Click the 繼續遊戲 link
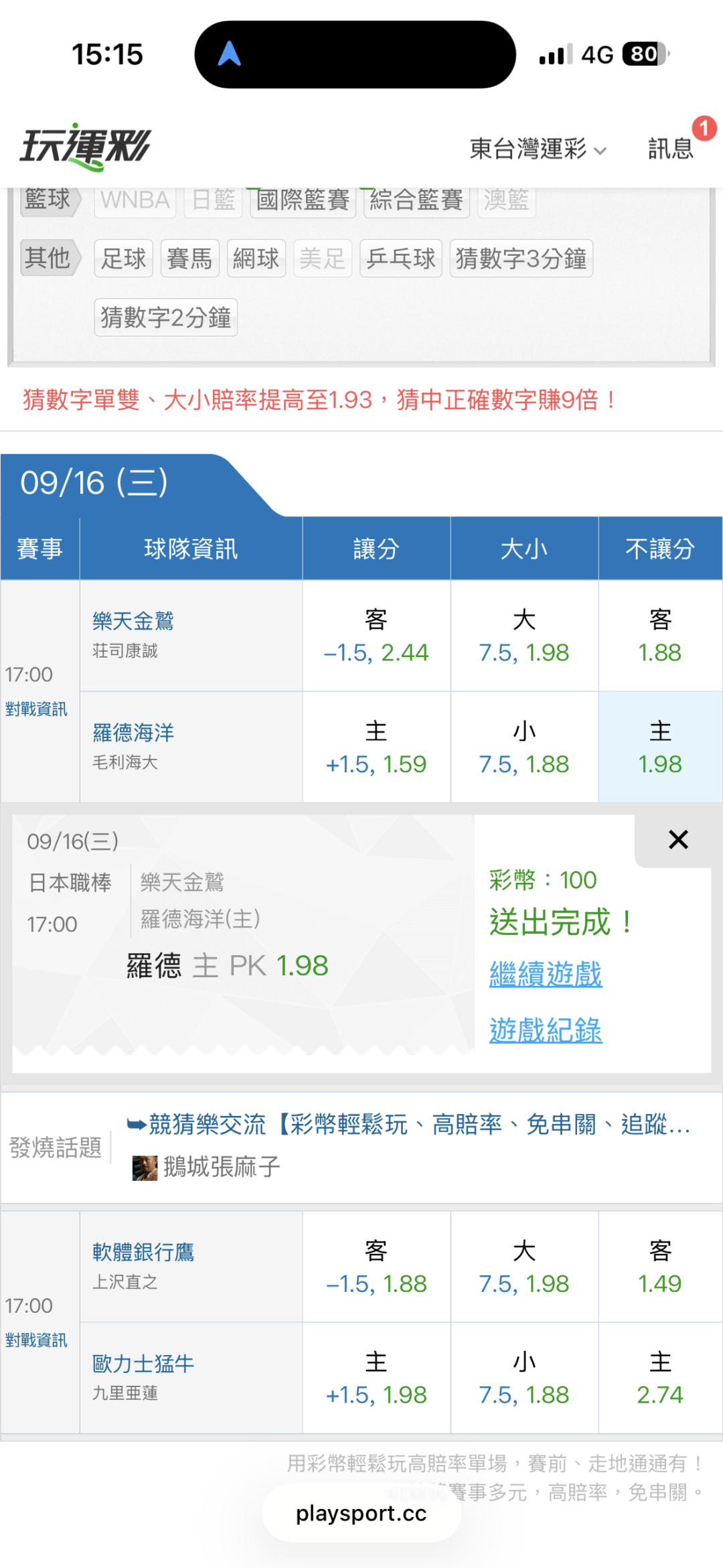Image resolution: width=723 pixels, height=1568 pixels. (x=546, y=974)
